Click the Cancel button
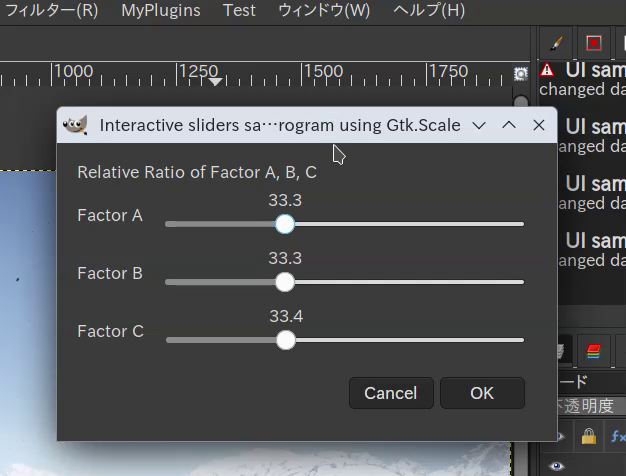The image size is (626, 476). [391, 393]
